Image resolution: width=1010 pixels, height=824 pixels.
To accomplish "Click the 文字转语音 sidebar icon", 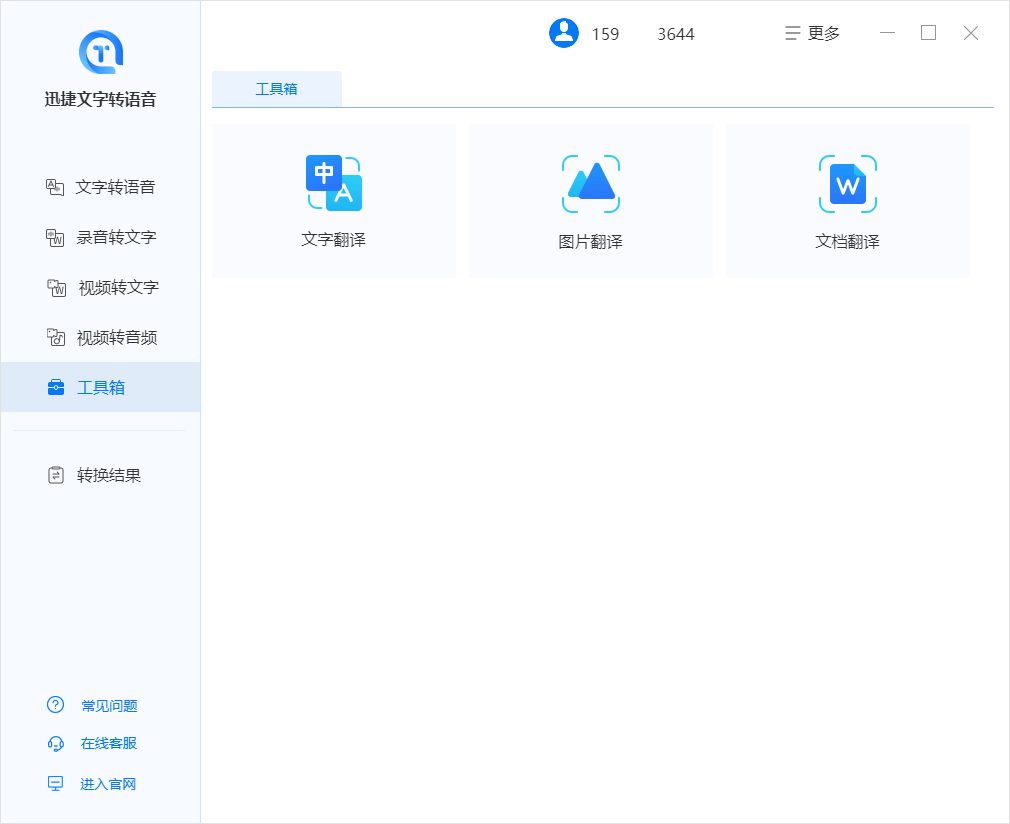I will pos(55,187).
